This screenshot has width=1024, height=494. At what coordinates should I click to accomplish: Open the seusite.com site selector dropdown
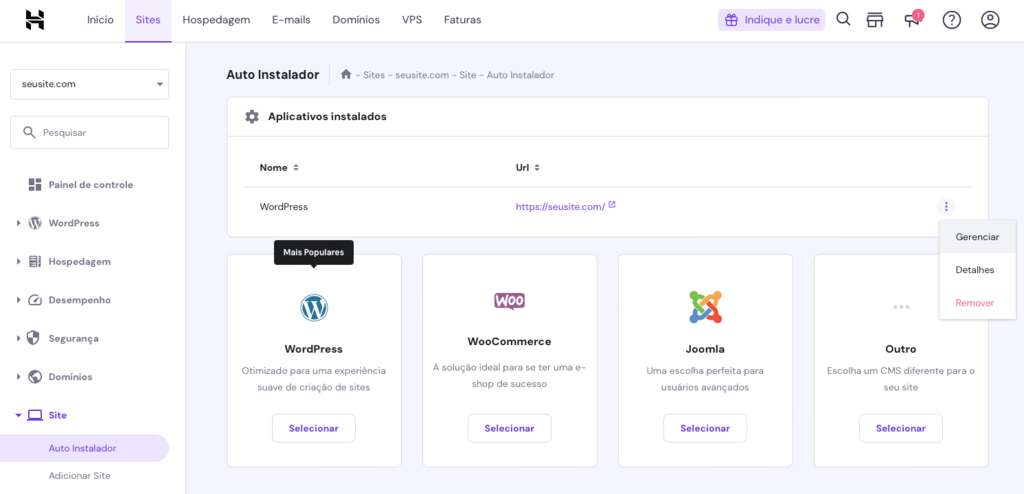click(89, 84)
